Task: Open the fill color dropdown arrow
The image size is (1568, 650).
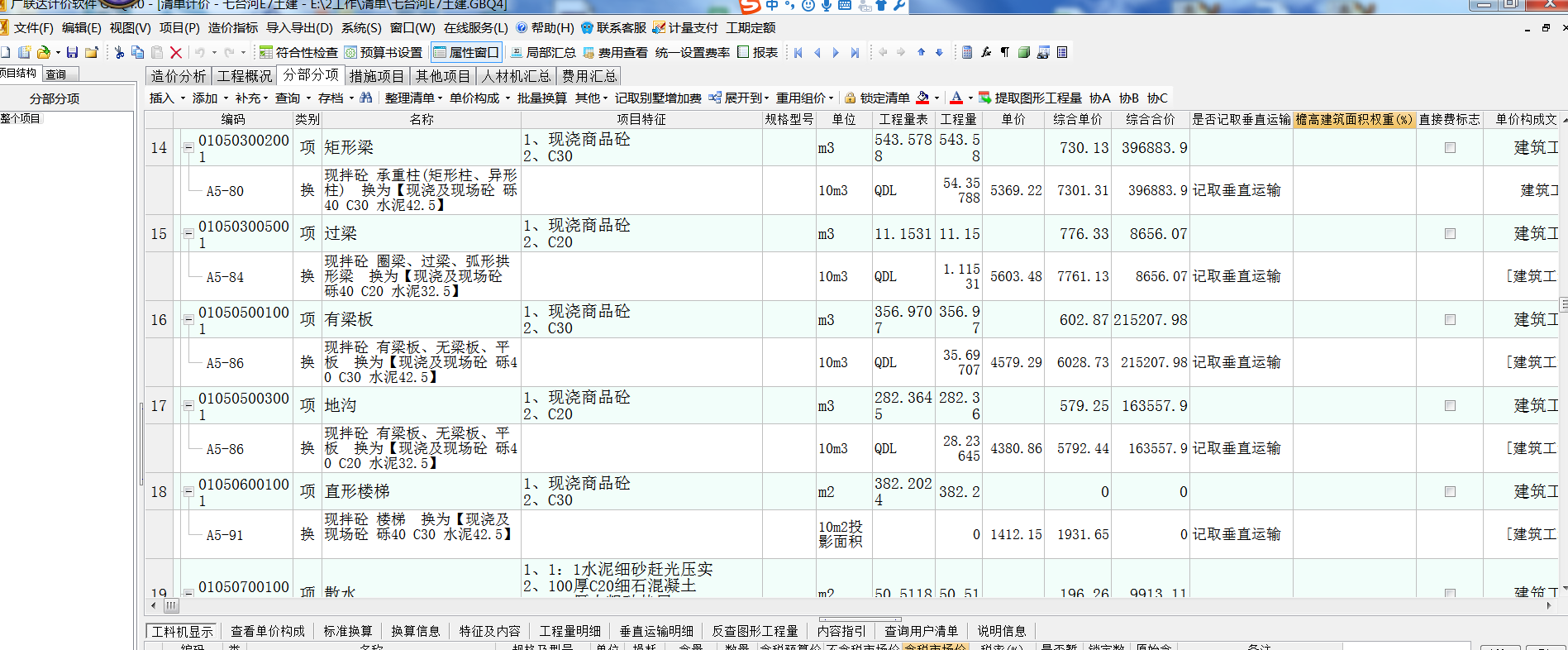Action: (937, 98)
